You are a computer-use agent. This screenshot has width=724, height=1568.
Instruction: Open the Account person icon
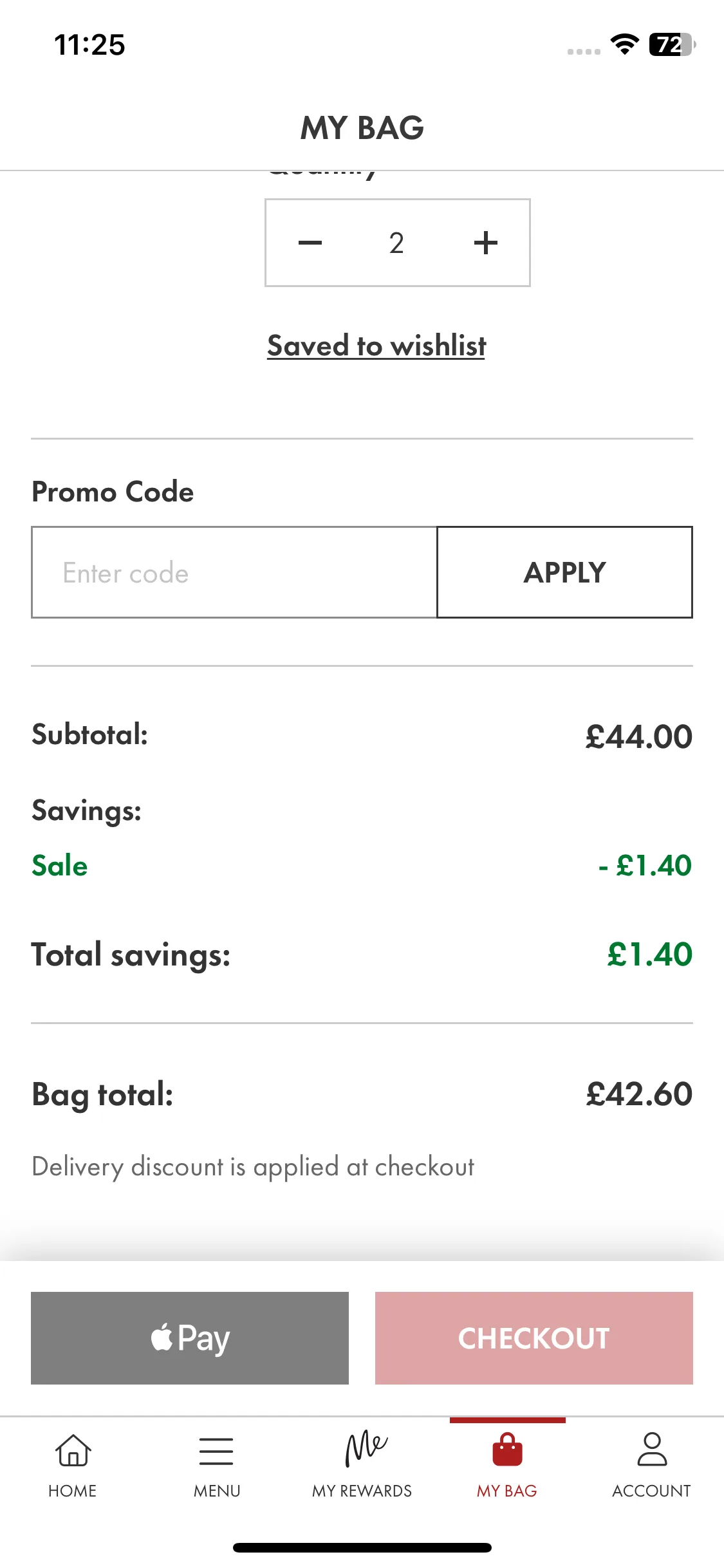[652, 1449]
